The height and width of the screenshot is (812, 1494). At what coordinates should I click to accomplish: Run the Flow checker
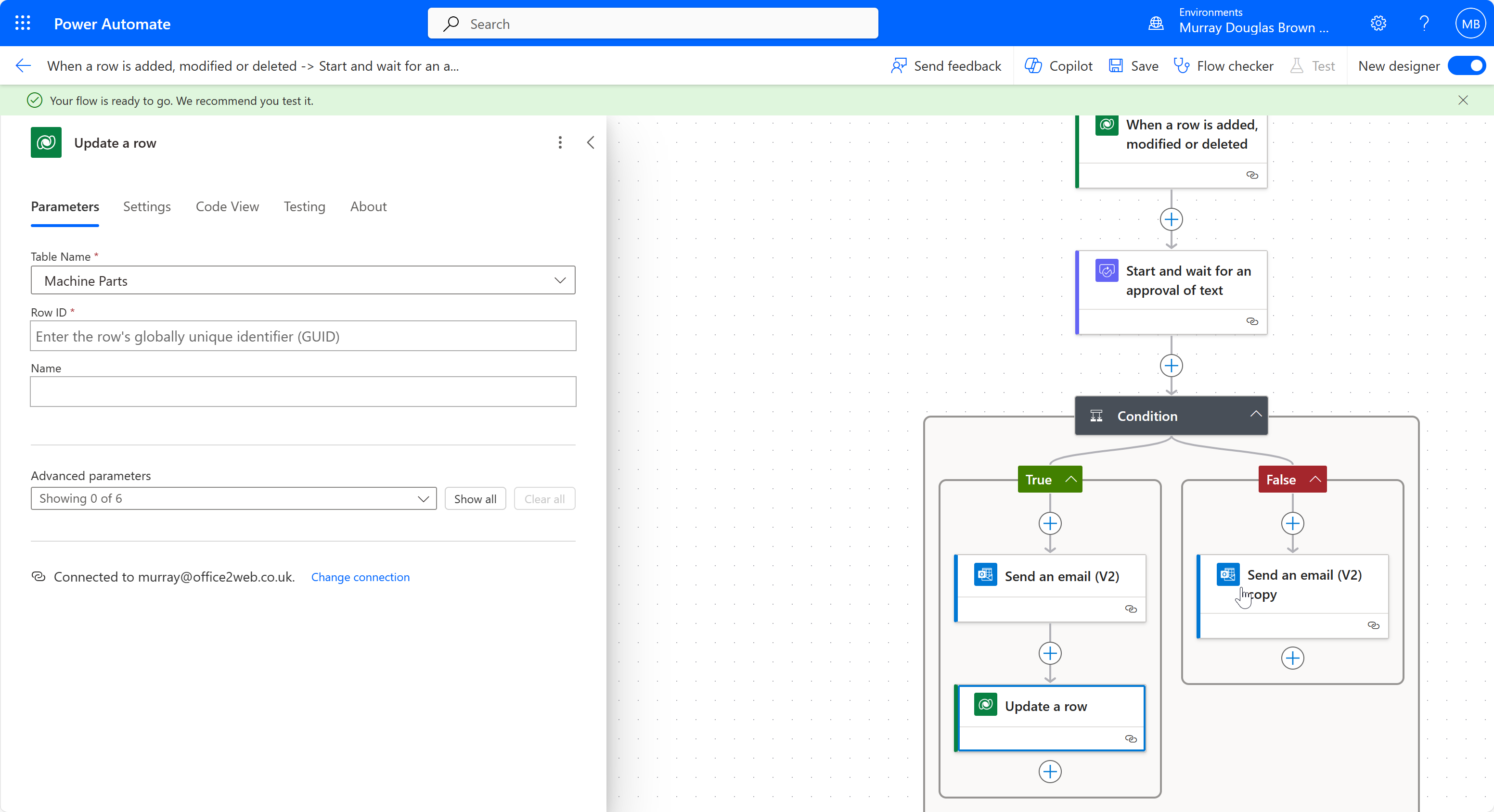[1223, 65]
